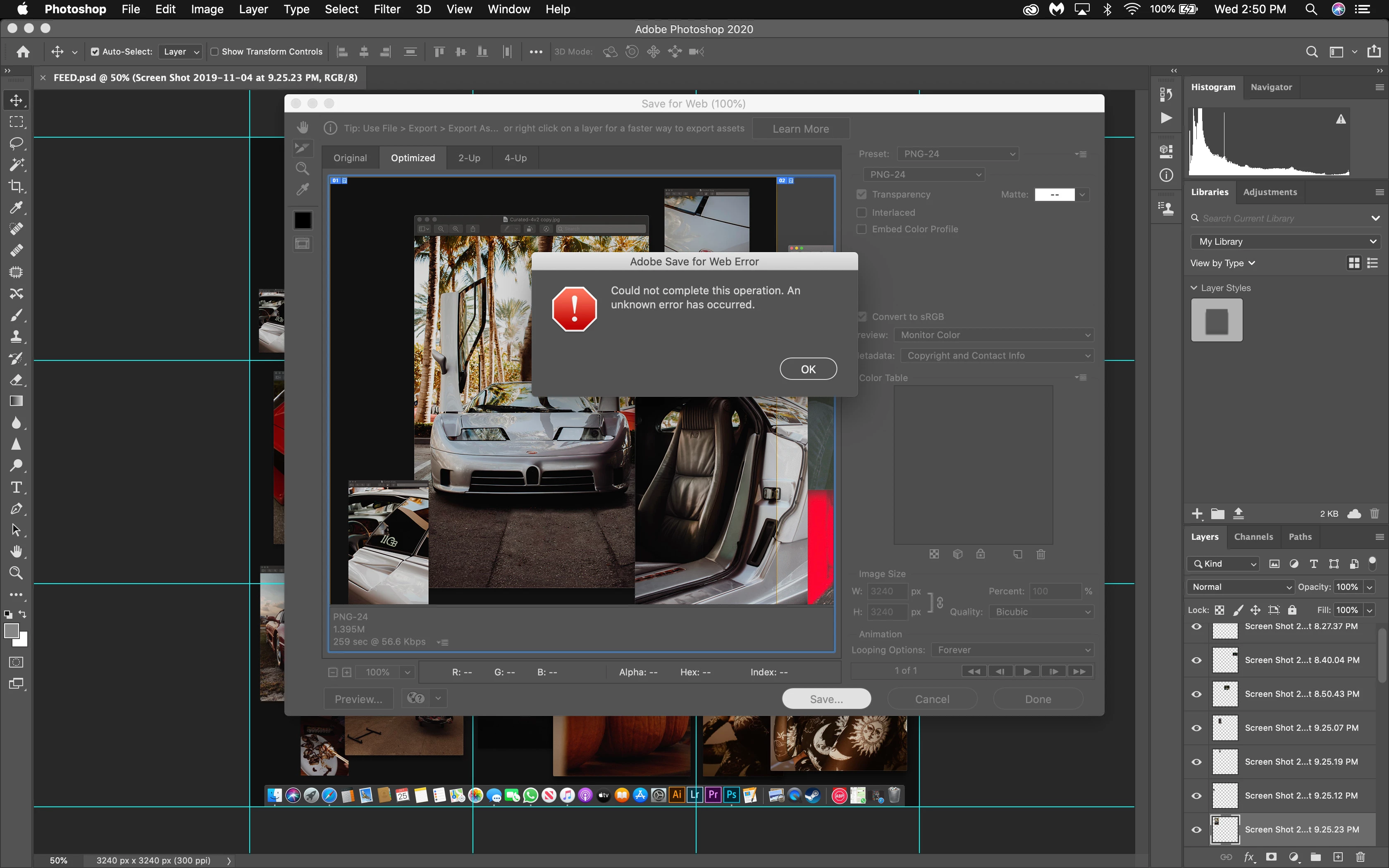Select the Clone Stamp tool
1389x868 pixels.
click(16, 336)
